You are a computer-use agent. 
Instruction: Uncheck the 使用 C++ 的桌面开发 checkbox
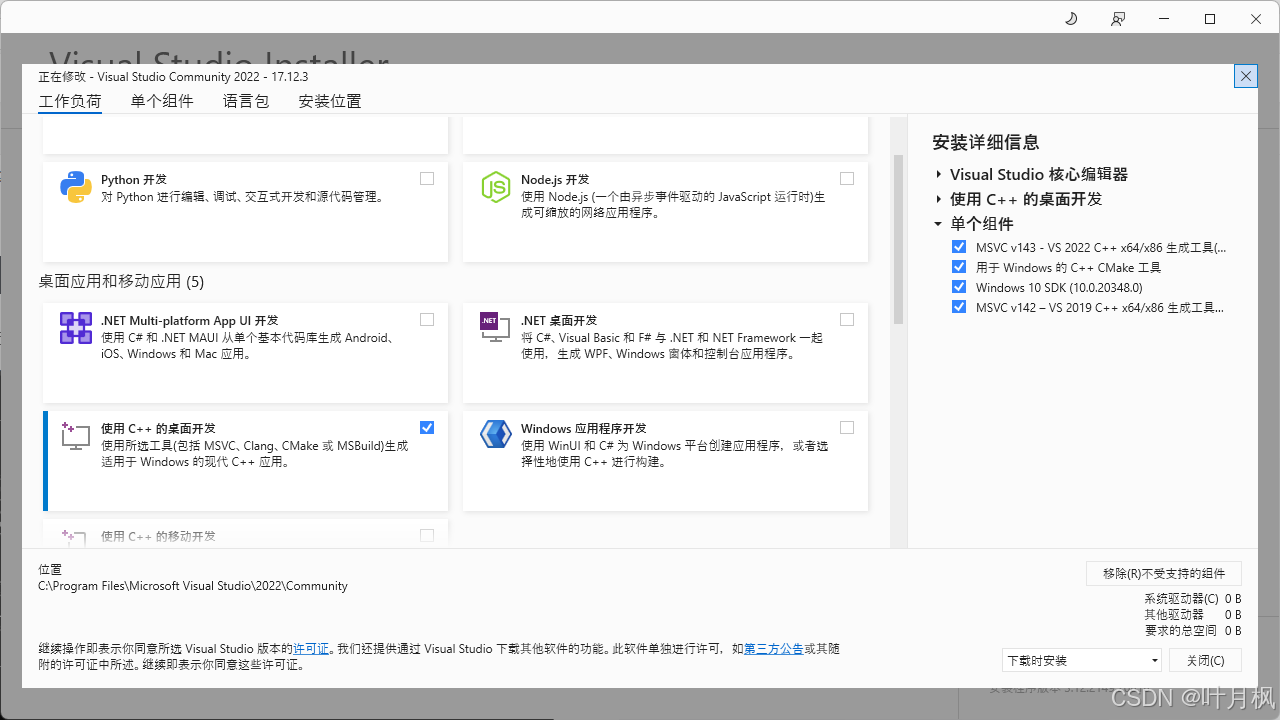click(427, 428)
